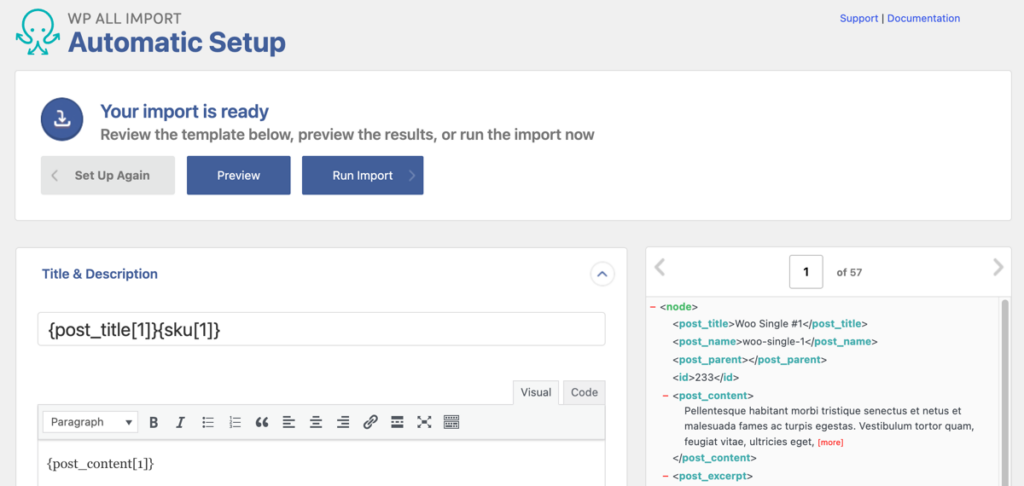Insert a Read More tag

pos(397,422)
